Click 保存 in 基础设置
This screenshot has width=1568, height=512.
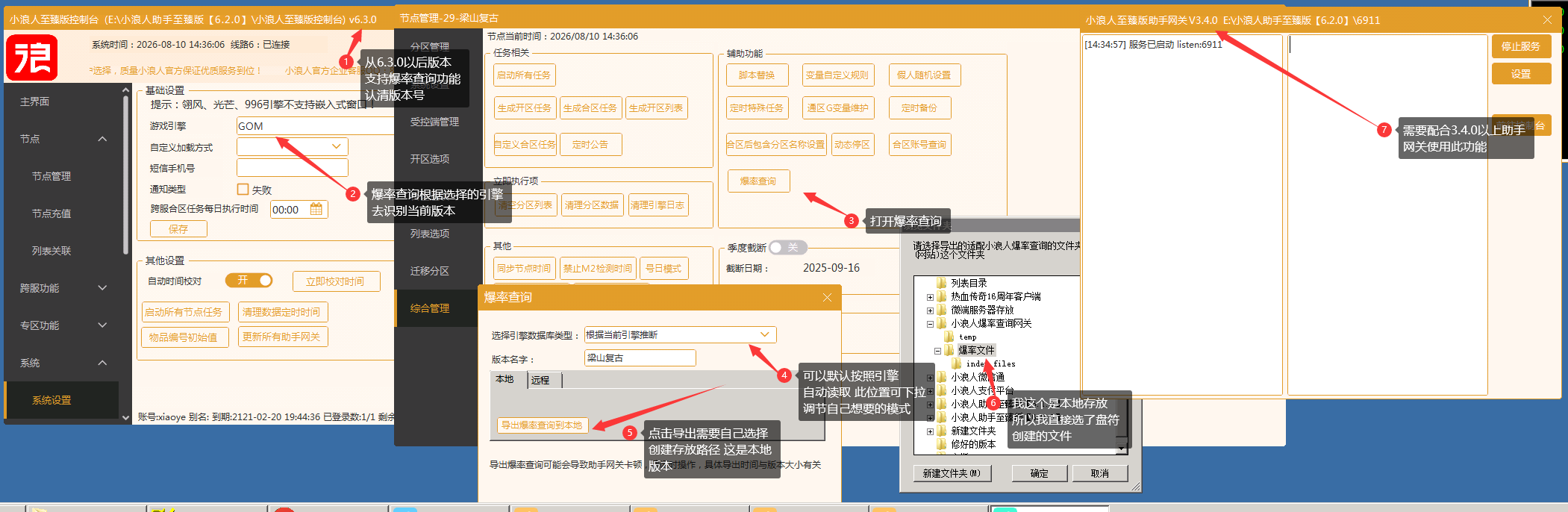178,229
